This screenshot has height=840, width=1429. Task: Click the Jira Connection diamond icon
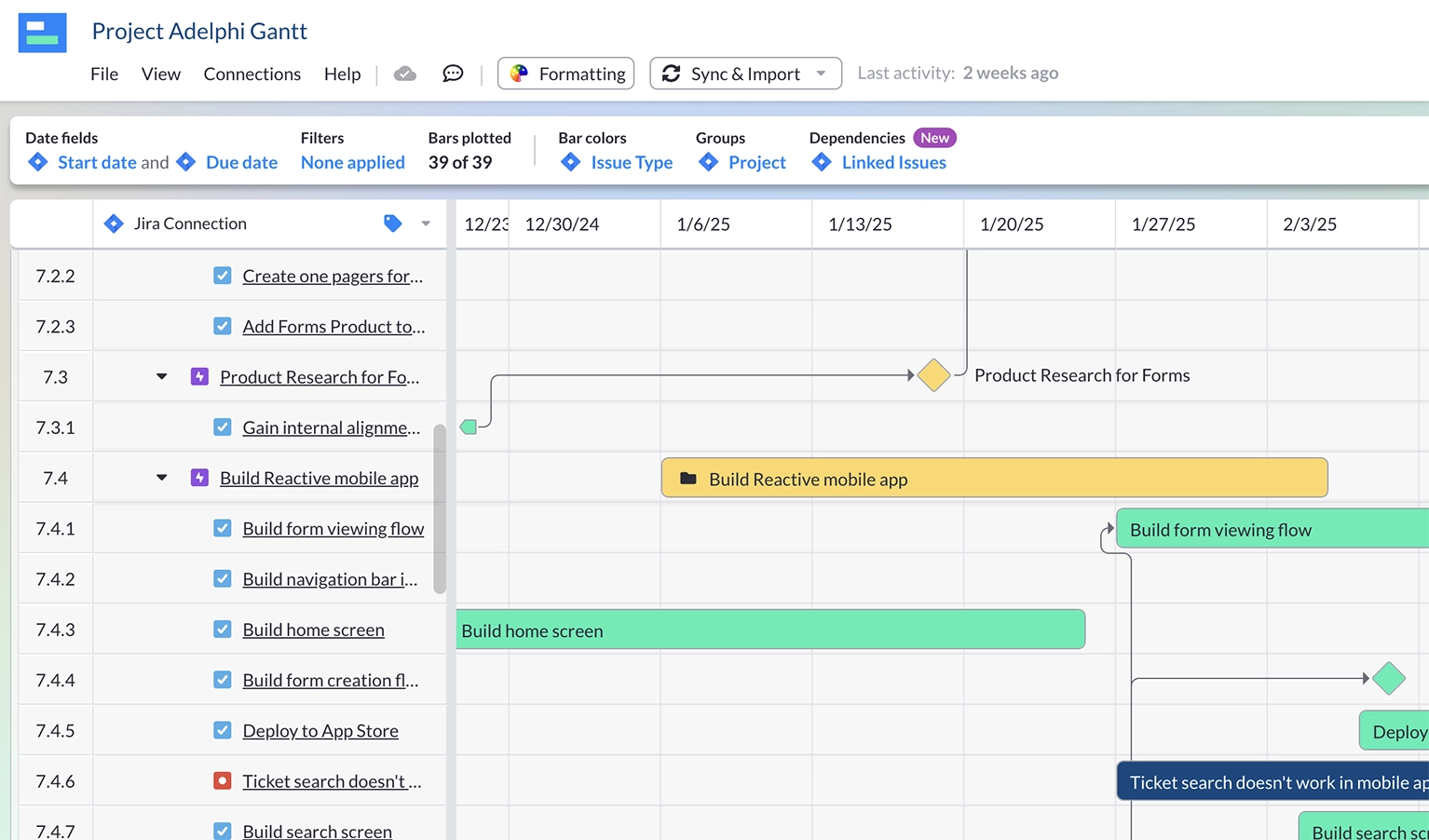point(114,224)
